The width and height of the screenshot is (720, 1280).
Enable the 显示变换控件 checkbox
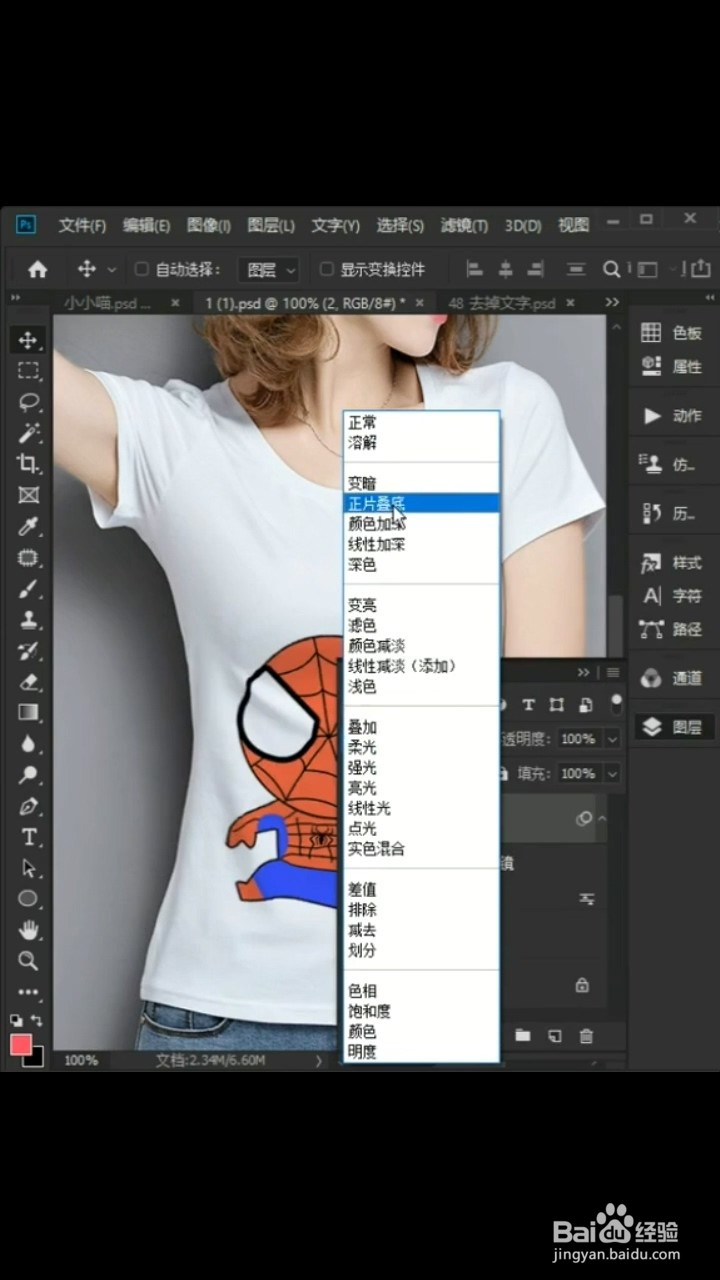pyautogui.click(x=326, y=269)
